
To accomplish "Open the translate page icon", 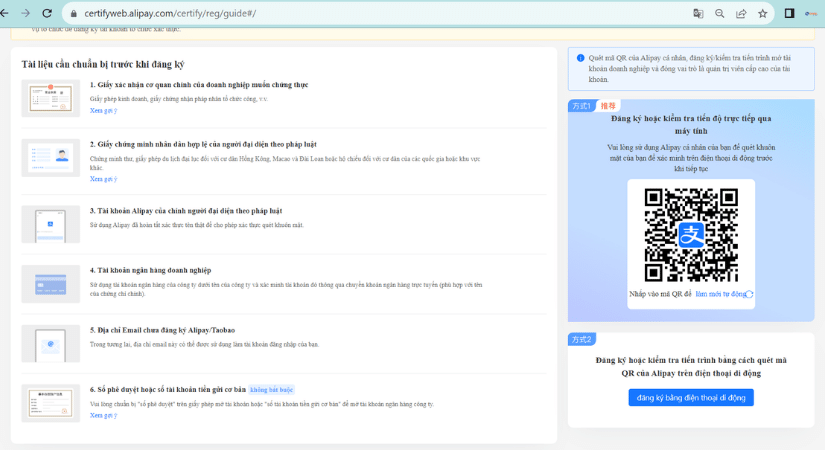I will pos(698,14).
